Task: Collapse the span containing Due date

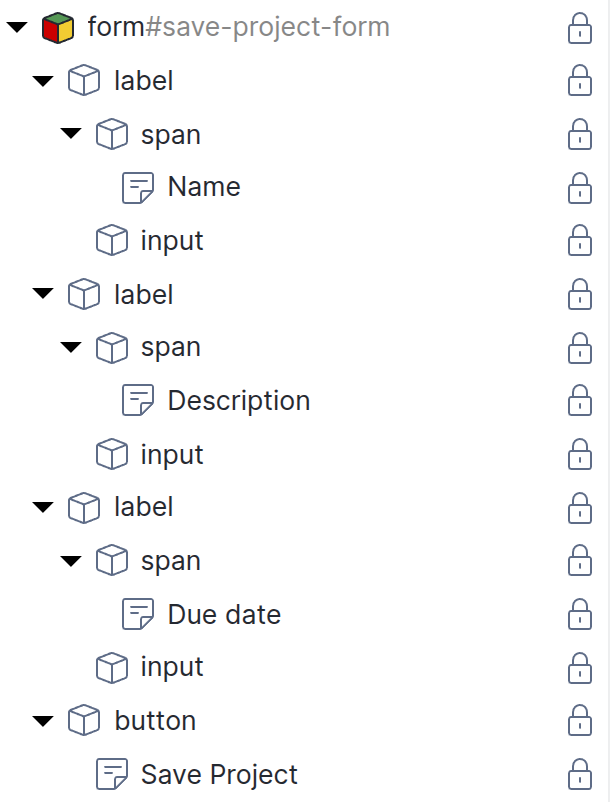Action: click(x=69, y=561)
